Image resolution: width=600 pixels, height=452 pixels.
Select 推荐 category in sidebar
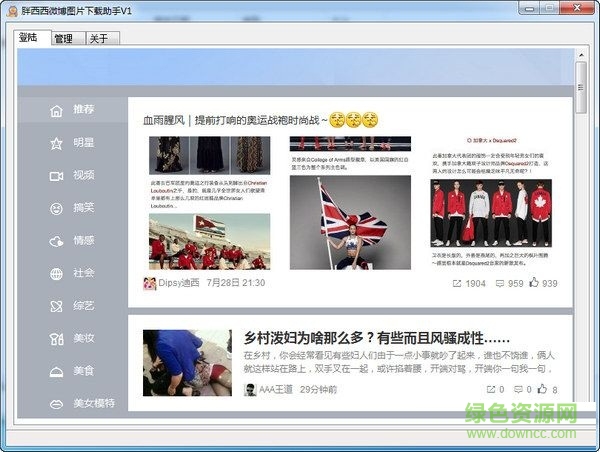84,109
